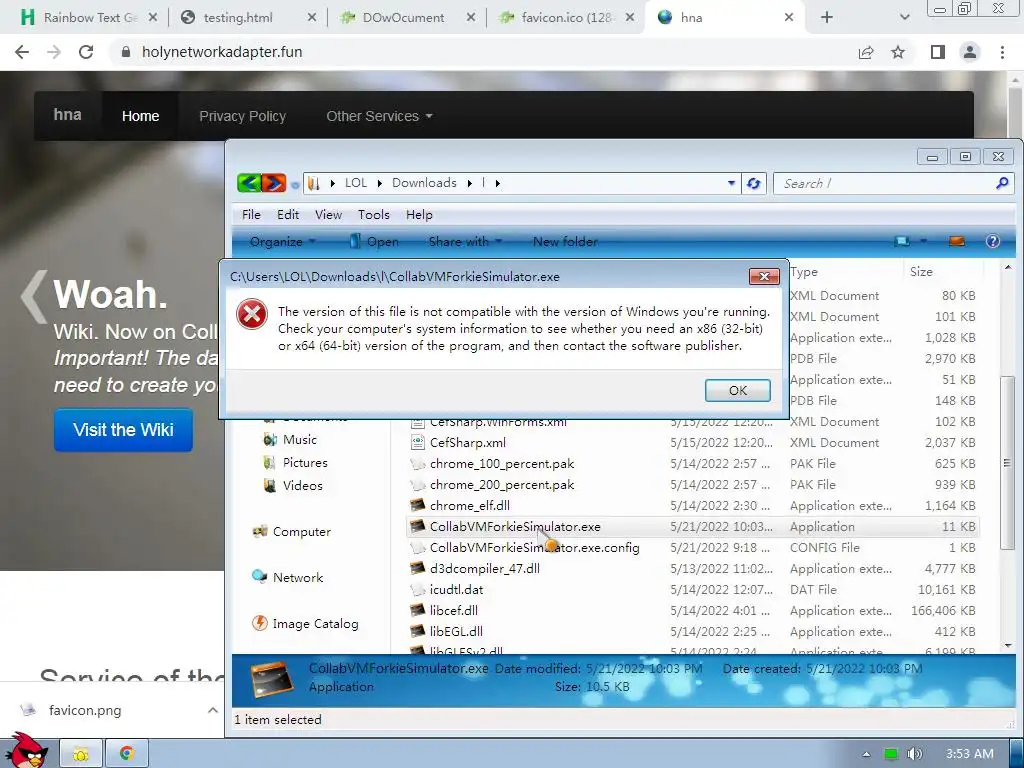The width and height of the screenshot is (1024, 768).
Task: Bookmark this page with the star icon
Action: pyautogui.click(x=898, y=52)
